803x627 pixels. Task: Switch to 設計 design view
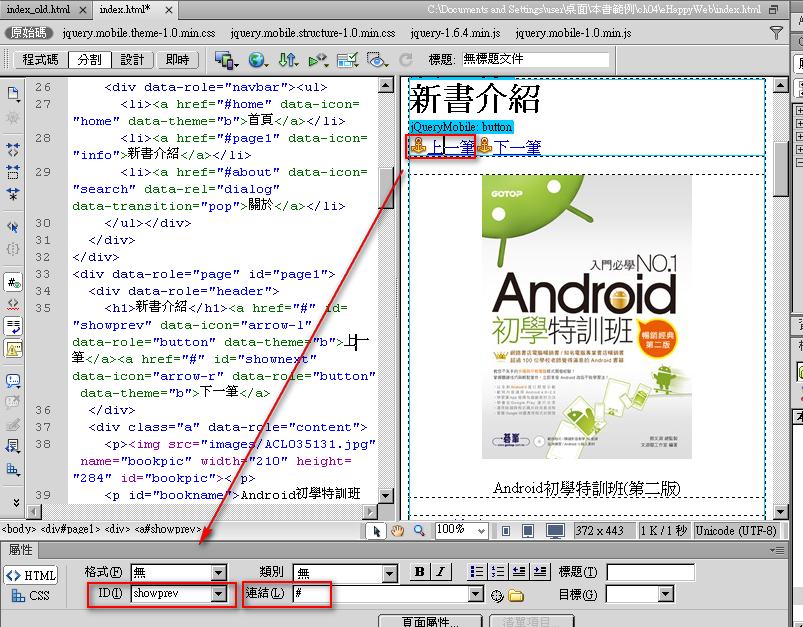click(x=132, y=60)
